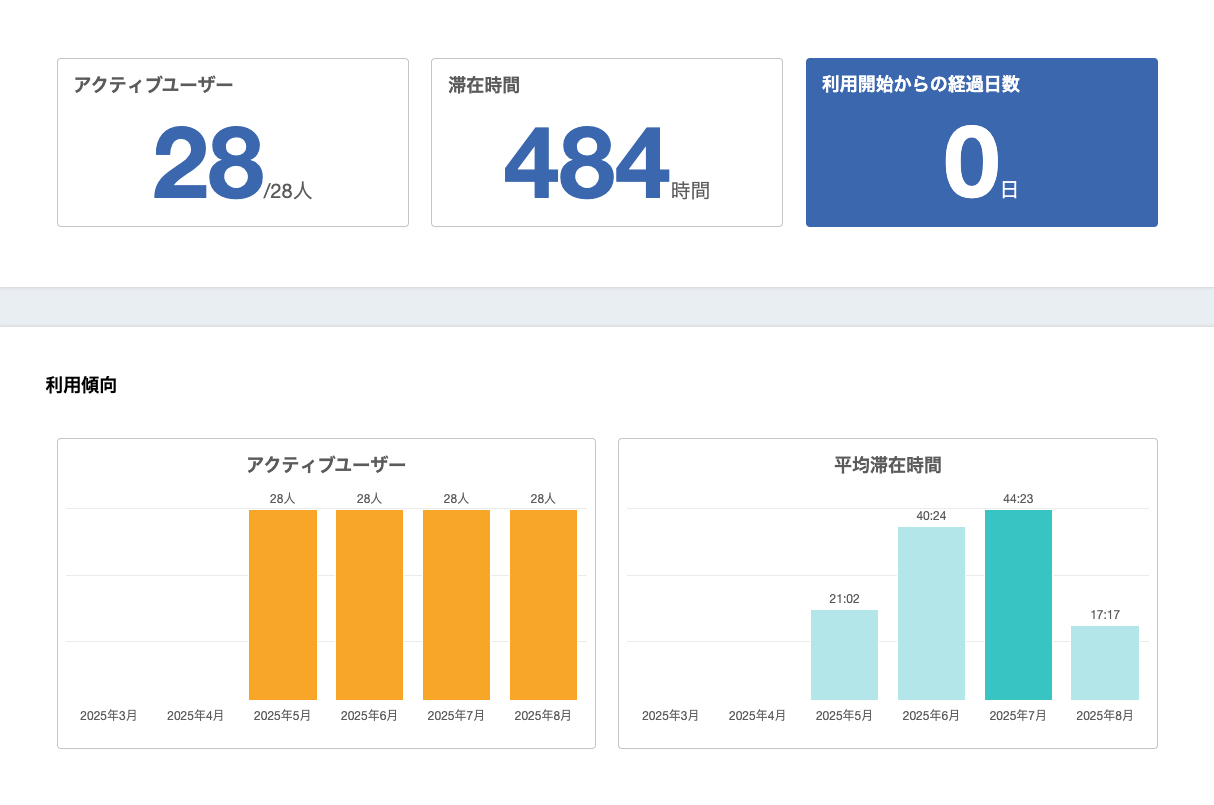Select the highlighted 44:23 bar for 2025年7月

[1018, 605]
